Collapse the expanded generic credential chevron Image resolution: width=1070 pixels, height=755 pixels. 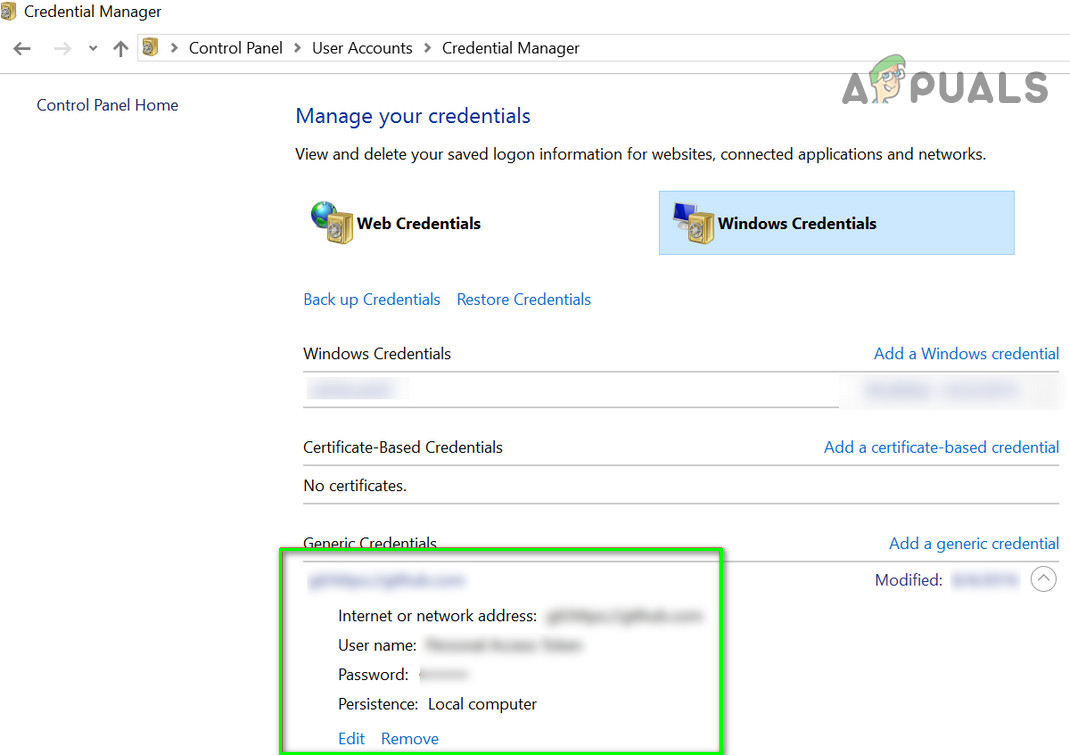(x=1043, y=579)
